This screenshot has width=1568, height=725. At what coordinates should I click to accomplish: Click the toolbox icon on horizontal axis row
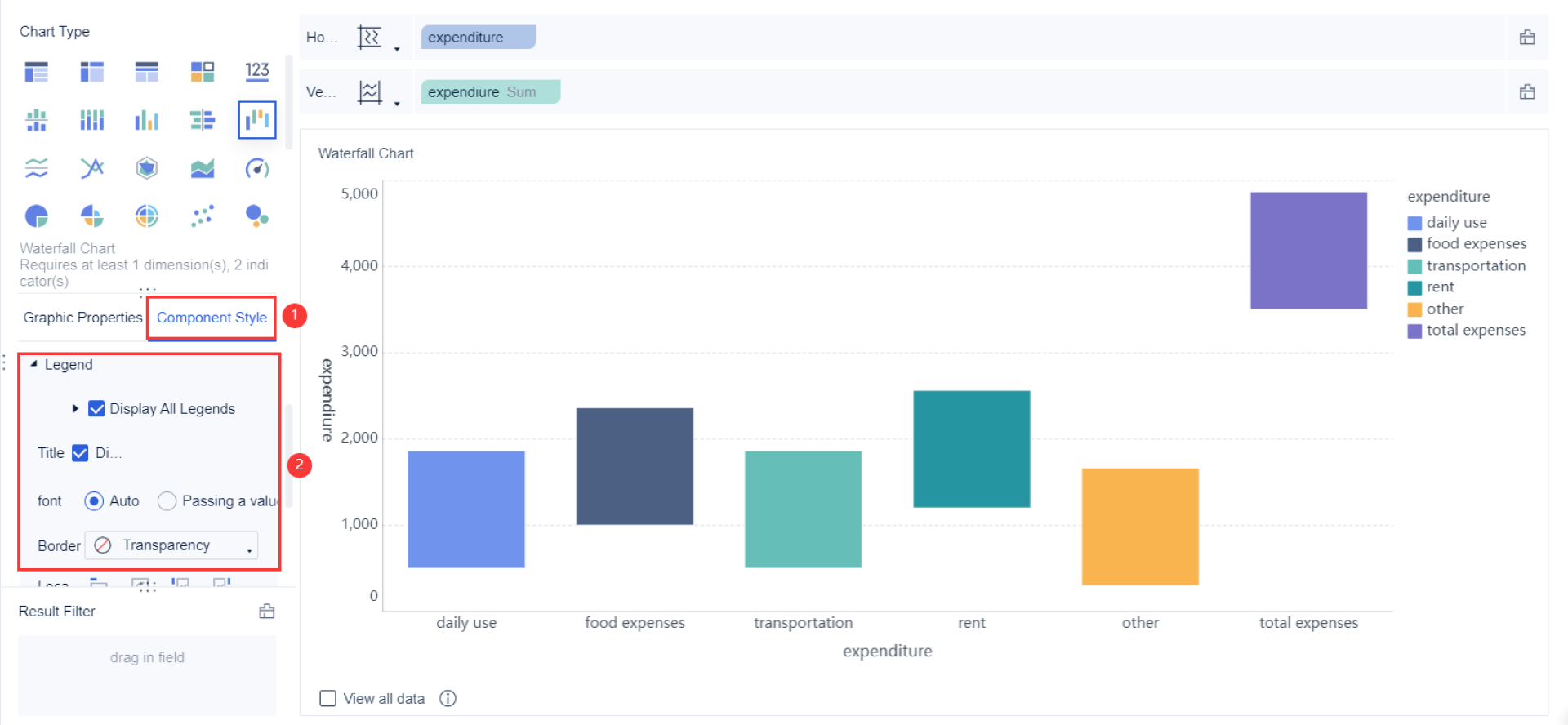pos(1527,37)
